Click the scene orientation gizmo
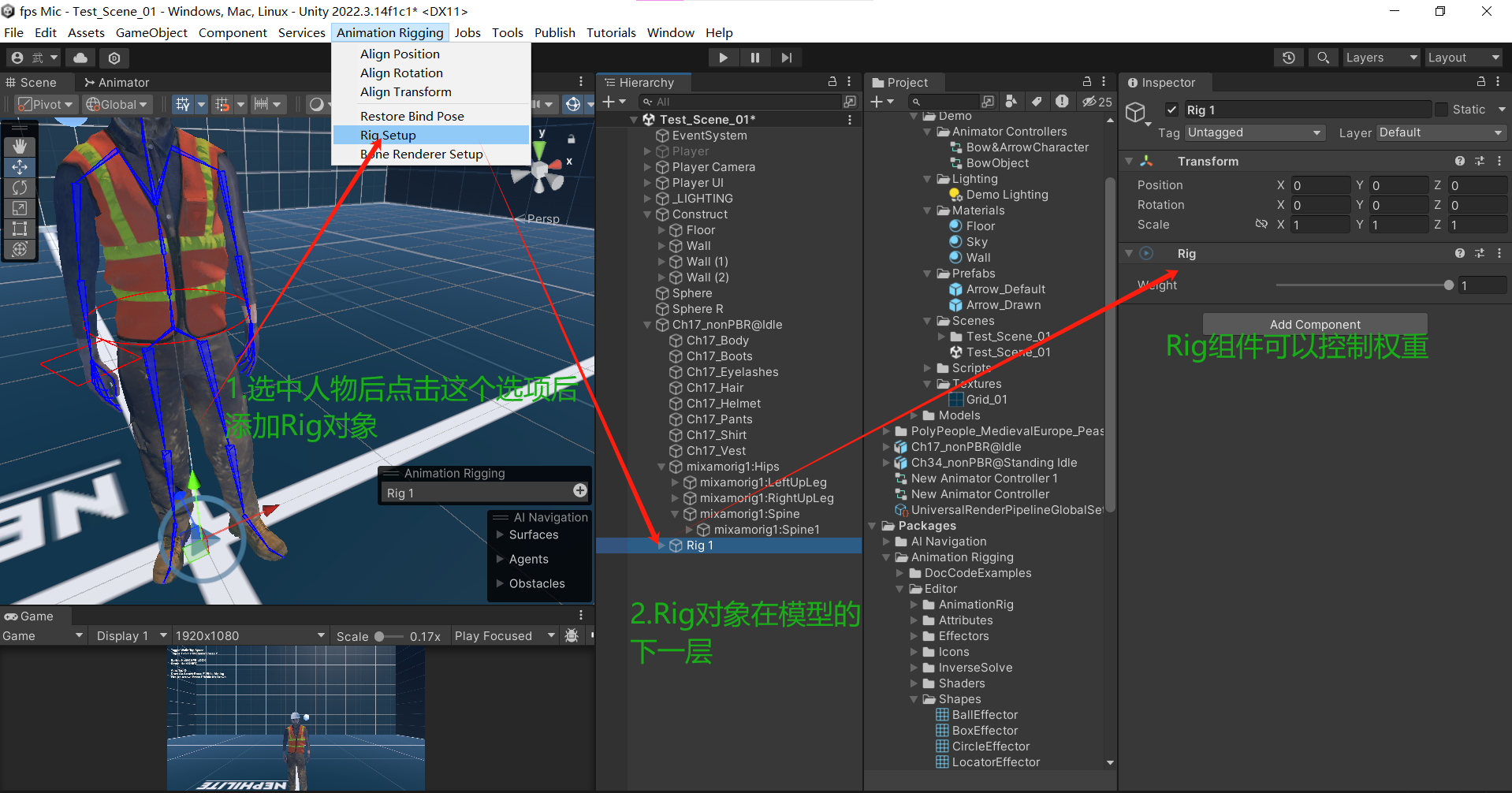Screen dimensions: 1512x793 [541, 169]
